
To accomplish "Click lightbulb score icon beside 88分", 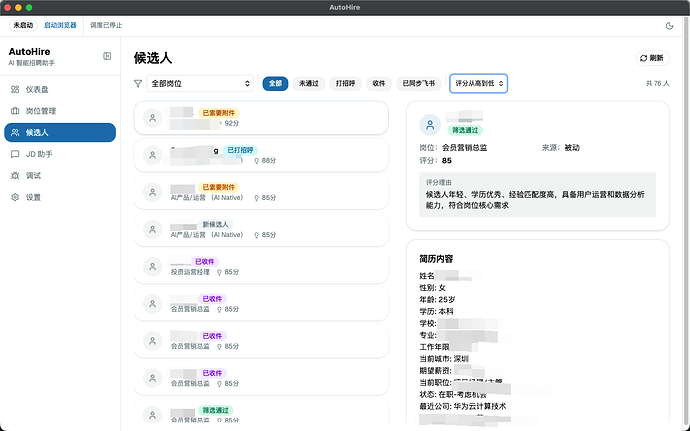I will point(257,161).
